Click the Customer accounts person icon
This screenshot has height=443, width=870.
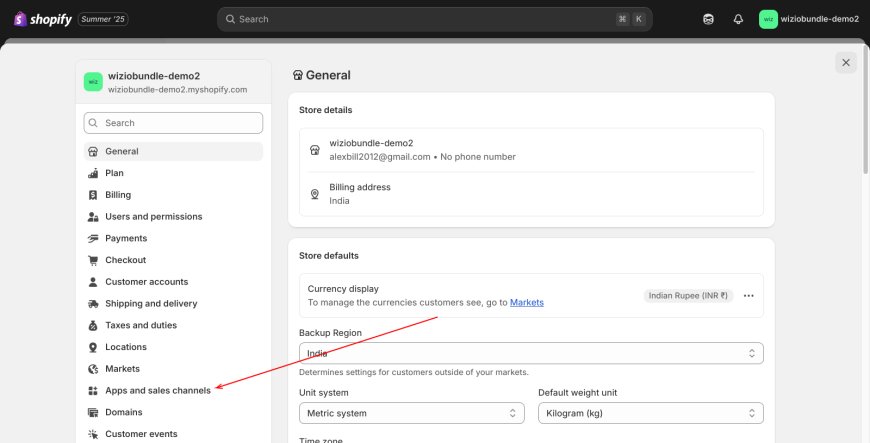click(x=93, y=282)
